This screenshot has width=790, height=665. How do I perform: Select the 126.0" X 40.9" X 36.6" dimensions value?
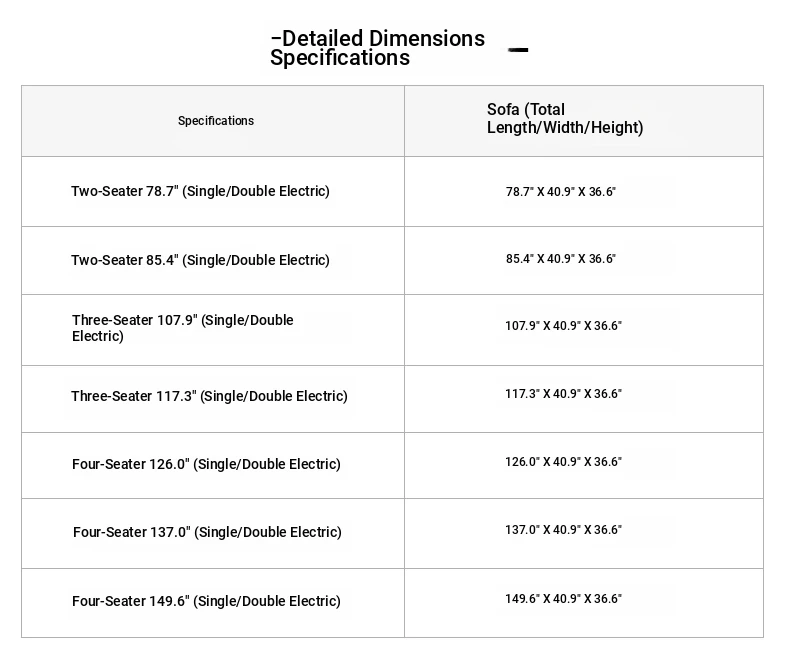tap(563, 461)
